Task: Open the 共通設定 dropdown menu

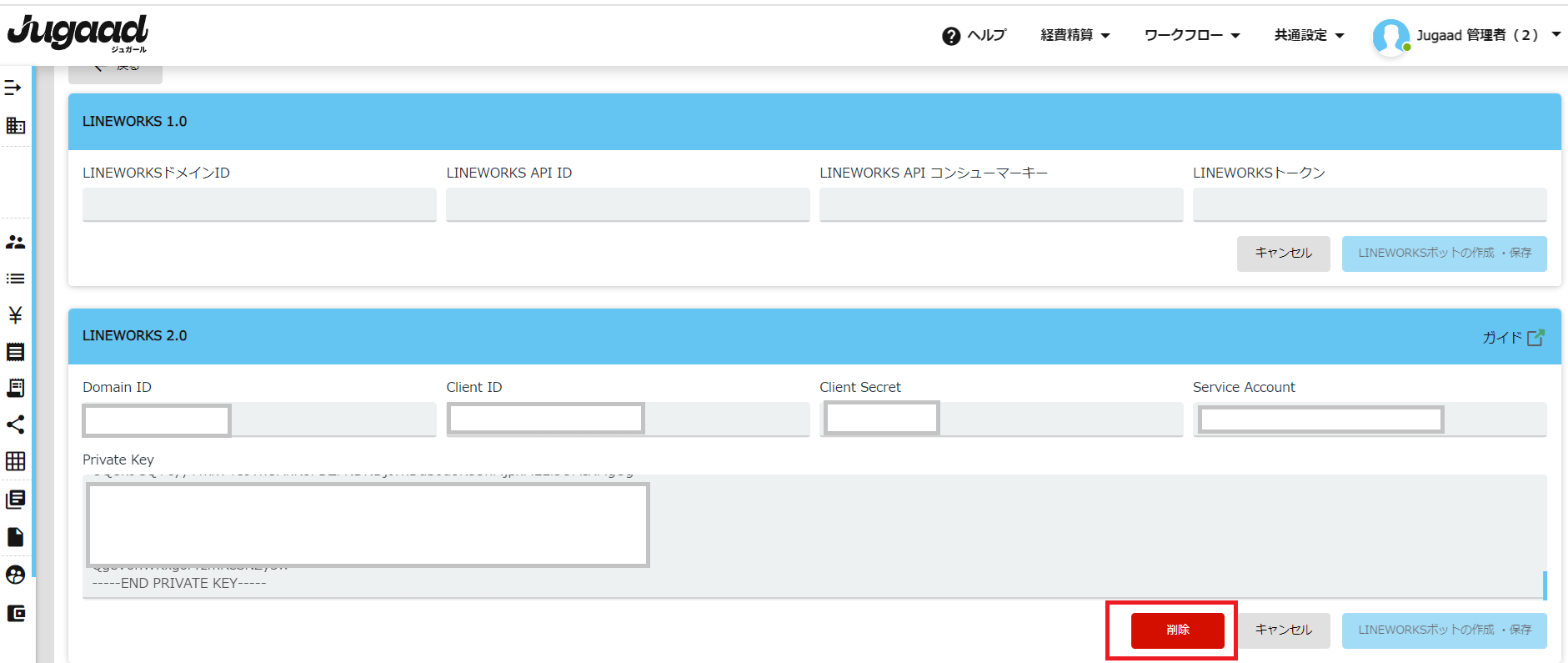Action: coord(1309,35)
